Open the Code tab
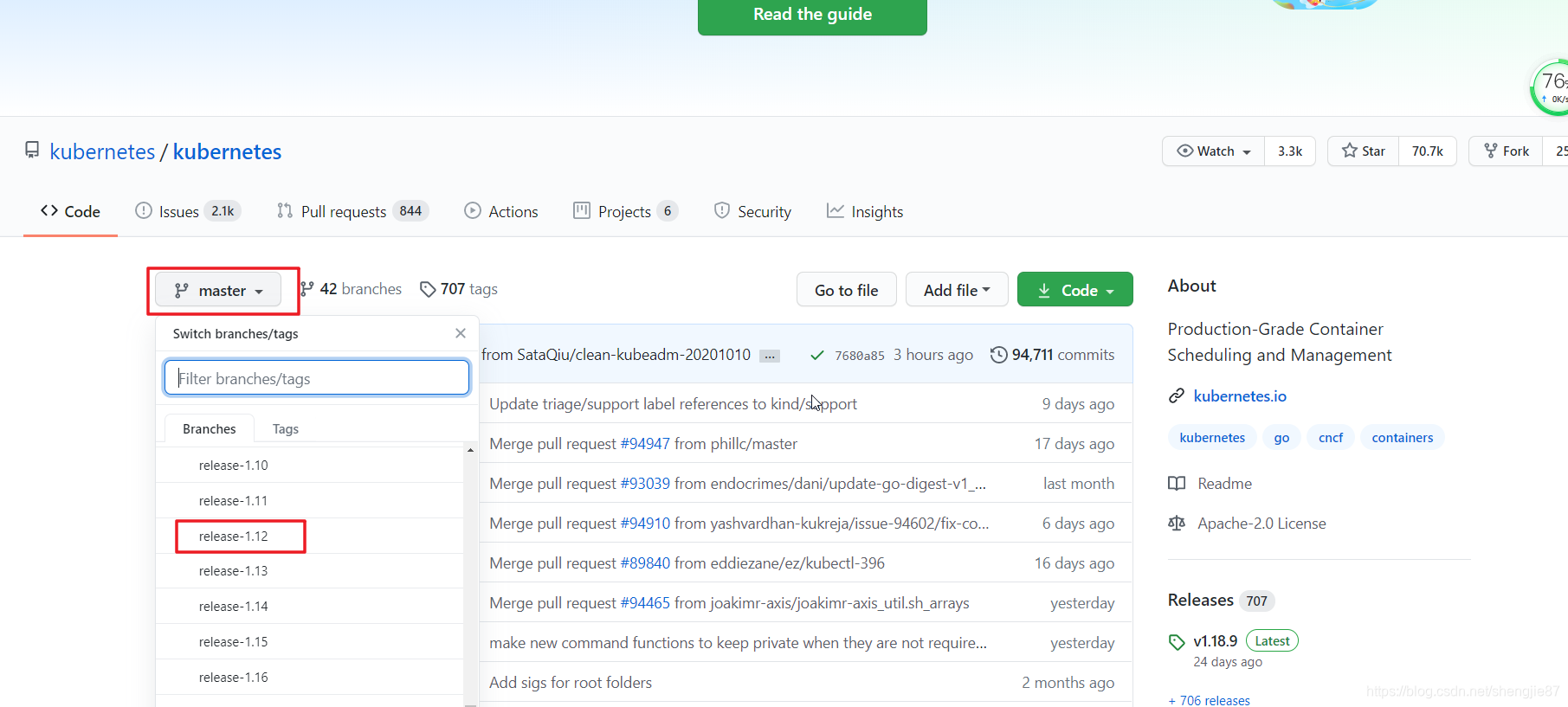Viewport: 1568px width, 707px height. click(70, 211)
